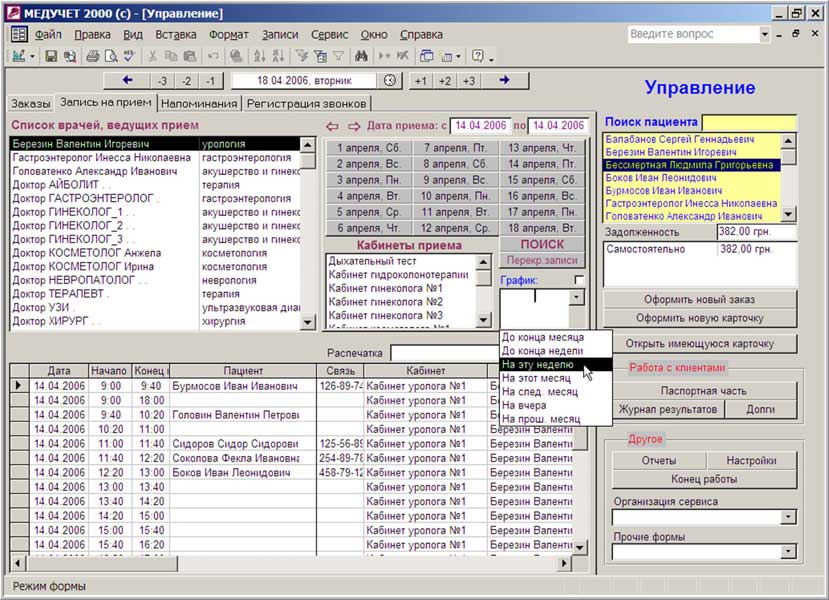Open the Введите вопрос dropdown arrow

[764, 34]
